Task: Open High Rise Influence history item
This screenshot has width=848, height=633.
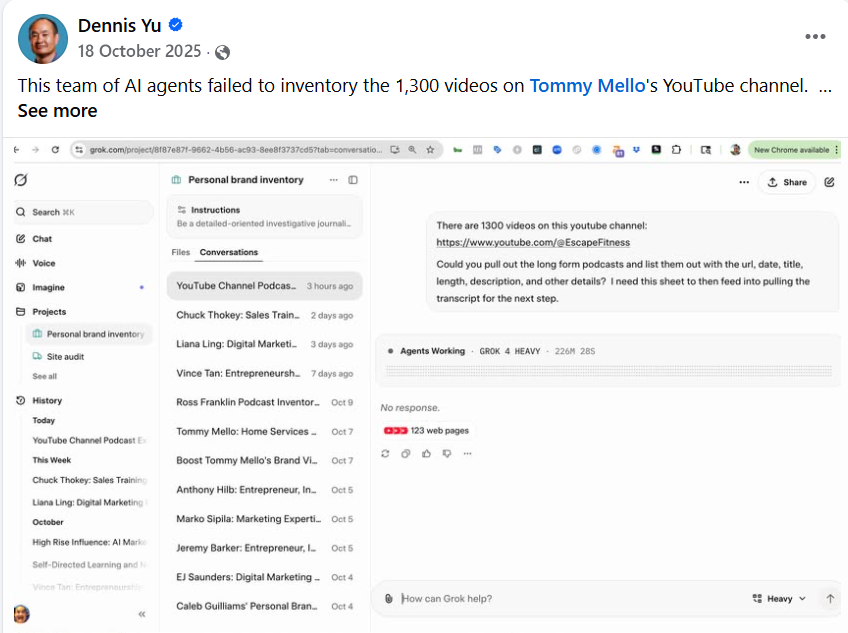Action: coord(89,542)
